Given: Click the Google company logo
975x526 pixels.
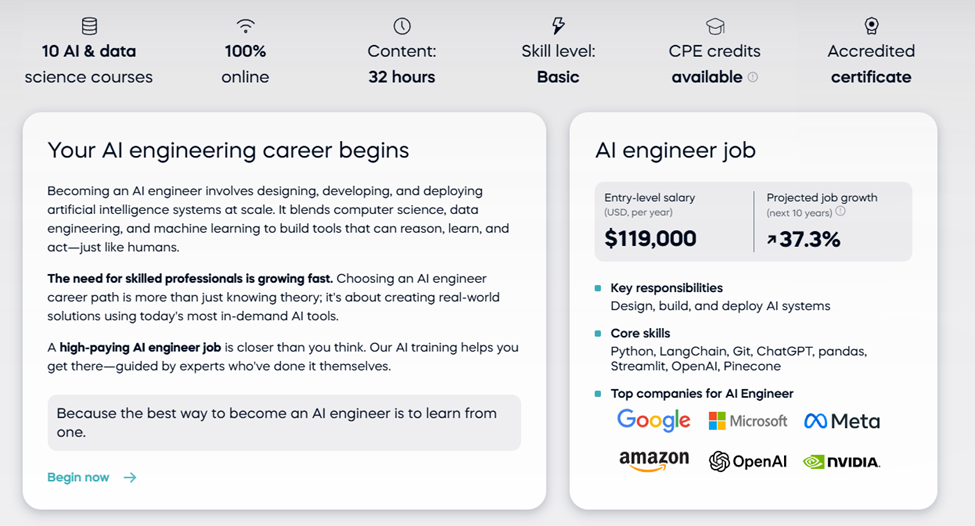Looking at the screenshot, I should [x=654, y=421].
